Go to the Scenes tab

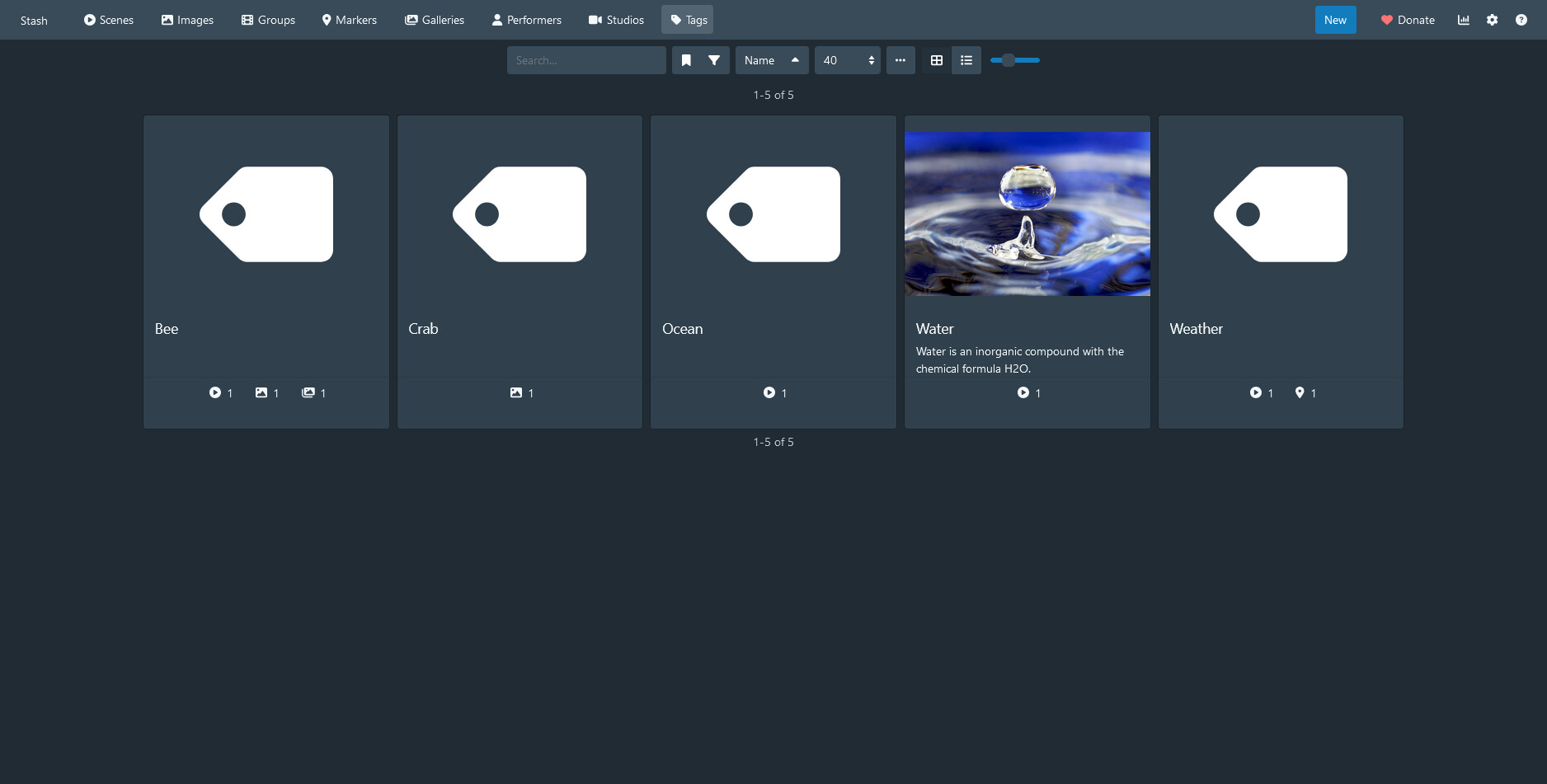point(108,20)
